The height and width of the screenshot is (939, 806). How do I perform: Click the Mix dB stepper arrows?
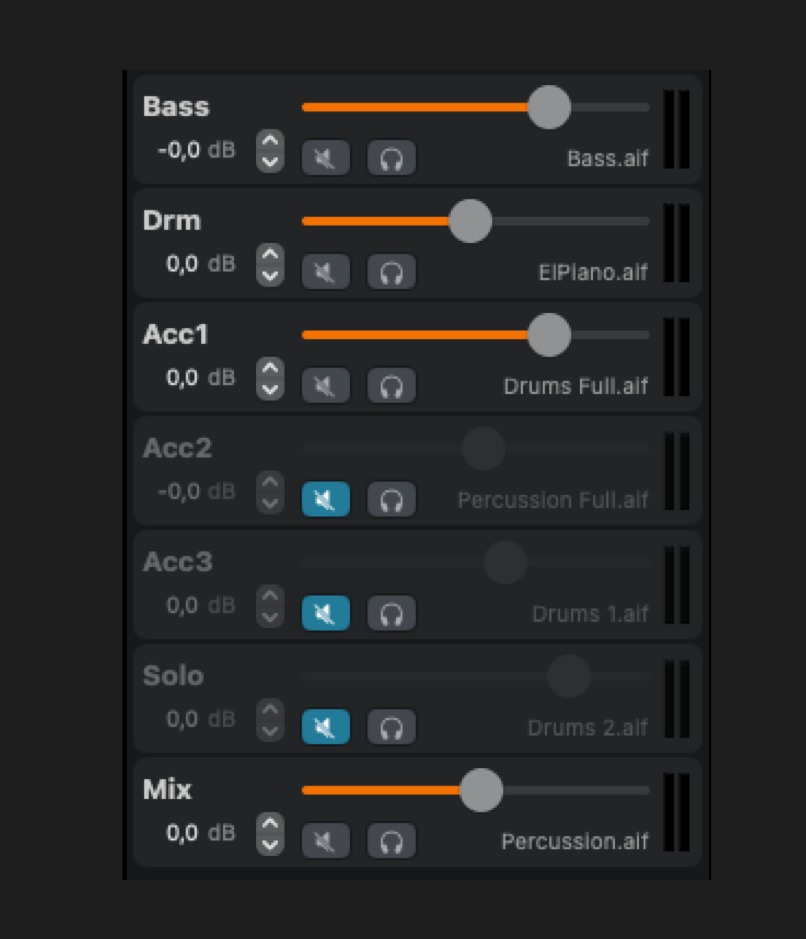click(x=270, y=833)
